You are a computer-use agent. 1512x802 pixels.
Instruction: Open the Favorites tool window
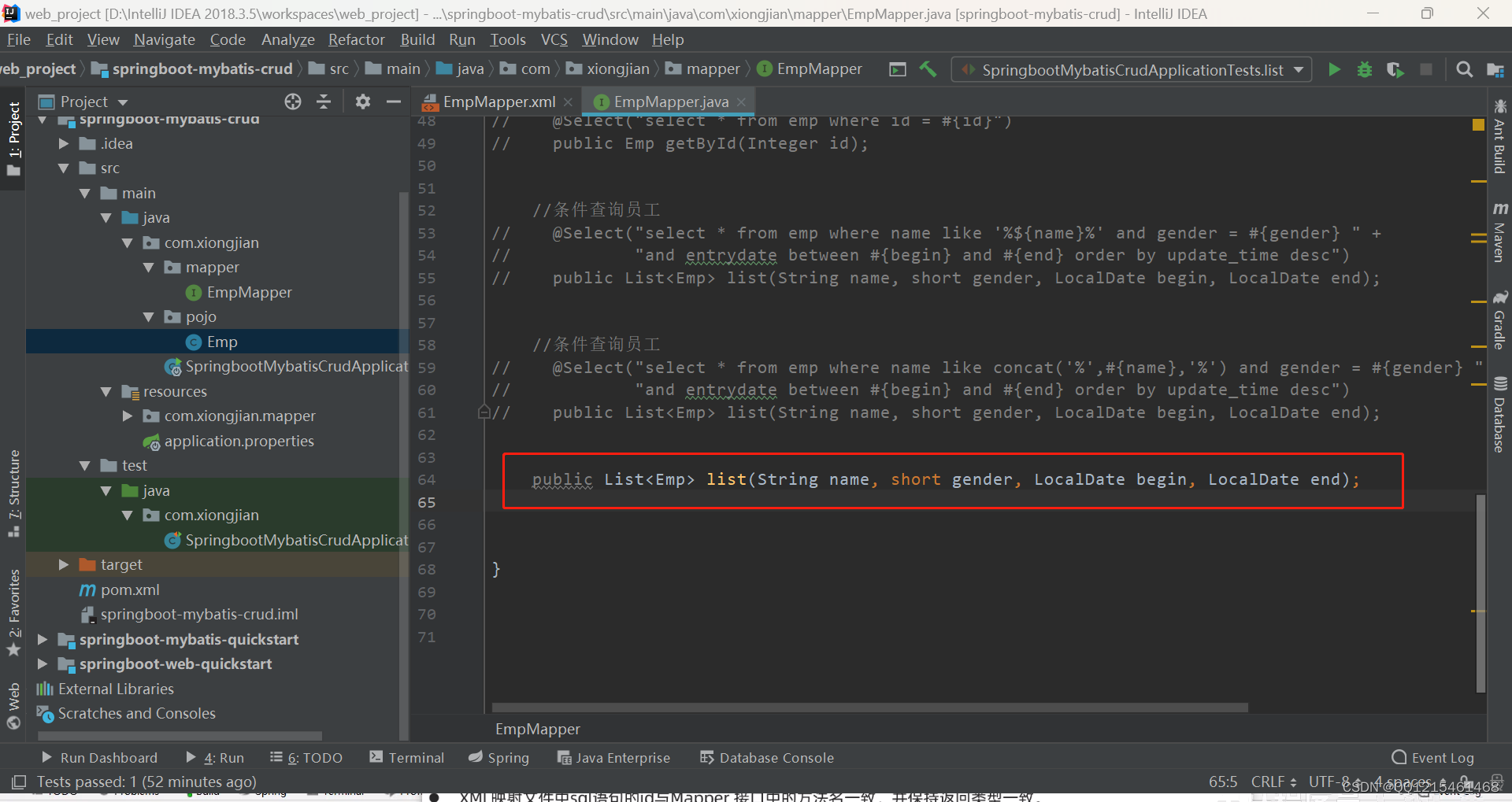[13, 613]
